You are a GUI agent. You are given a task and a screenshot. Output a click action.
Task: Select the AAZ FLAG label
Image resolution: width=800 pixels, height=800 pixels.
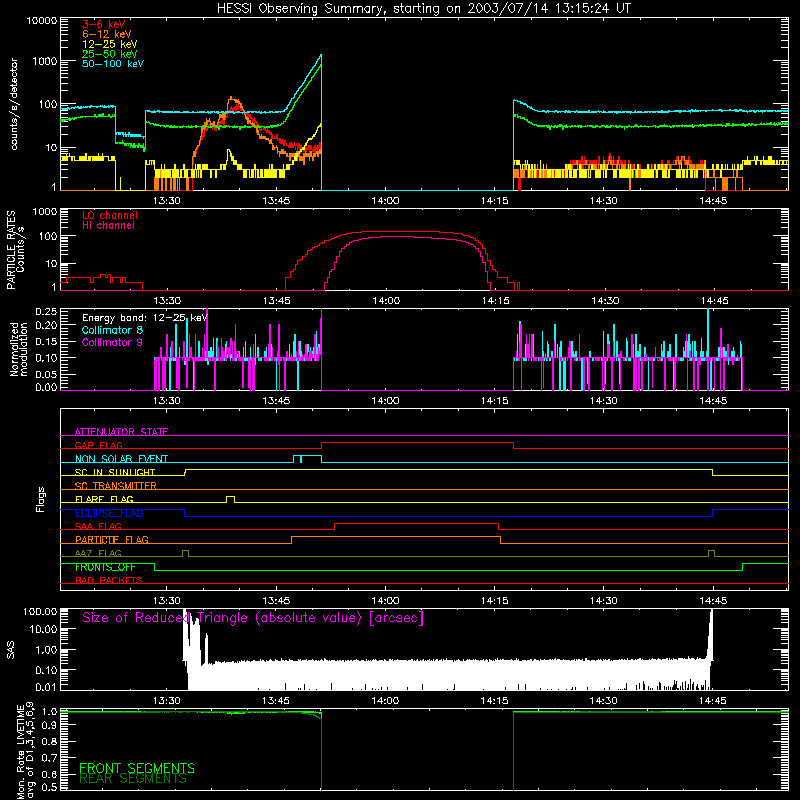98,553
